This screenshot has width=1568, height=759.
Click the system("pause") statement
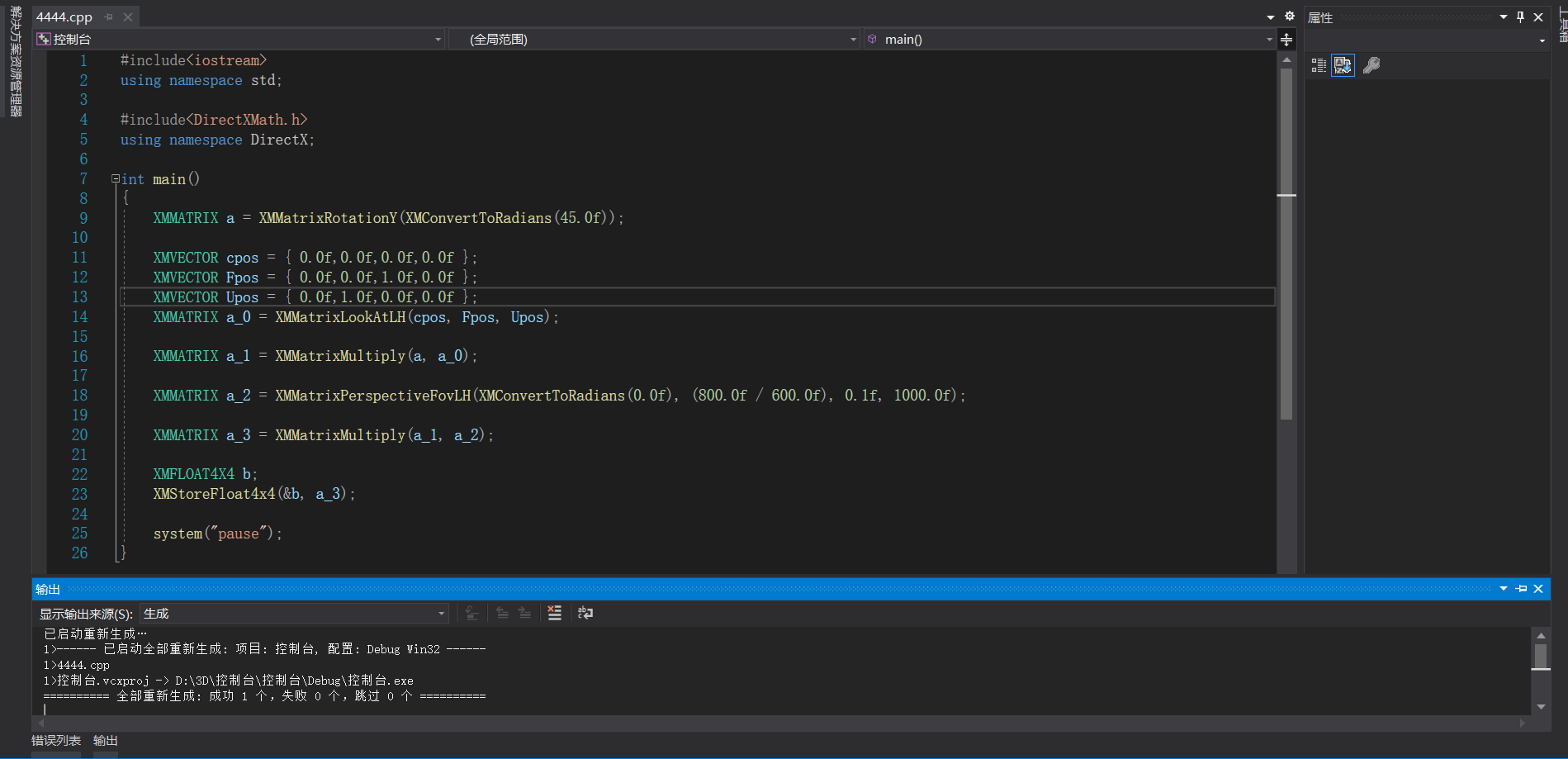(217, 534)
